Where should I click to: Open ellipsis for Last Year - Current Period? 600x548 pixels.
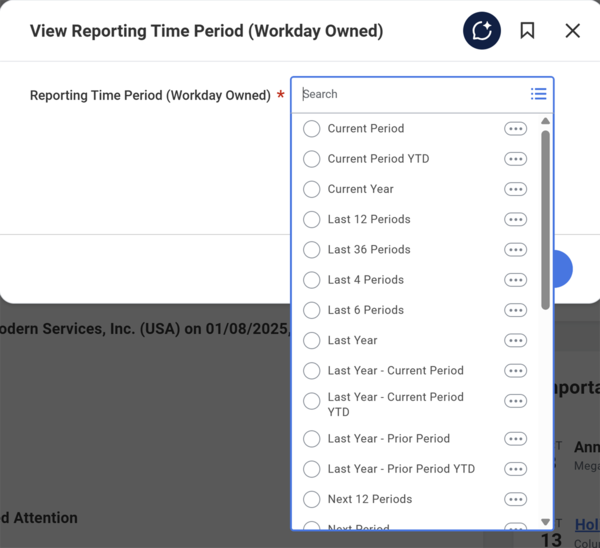(515, 370)
